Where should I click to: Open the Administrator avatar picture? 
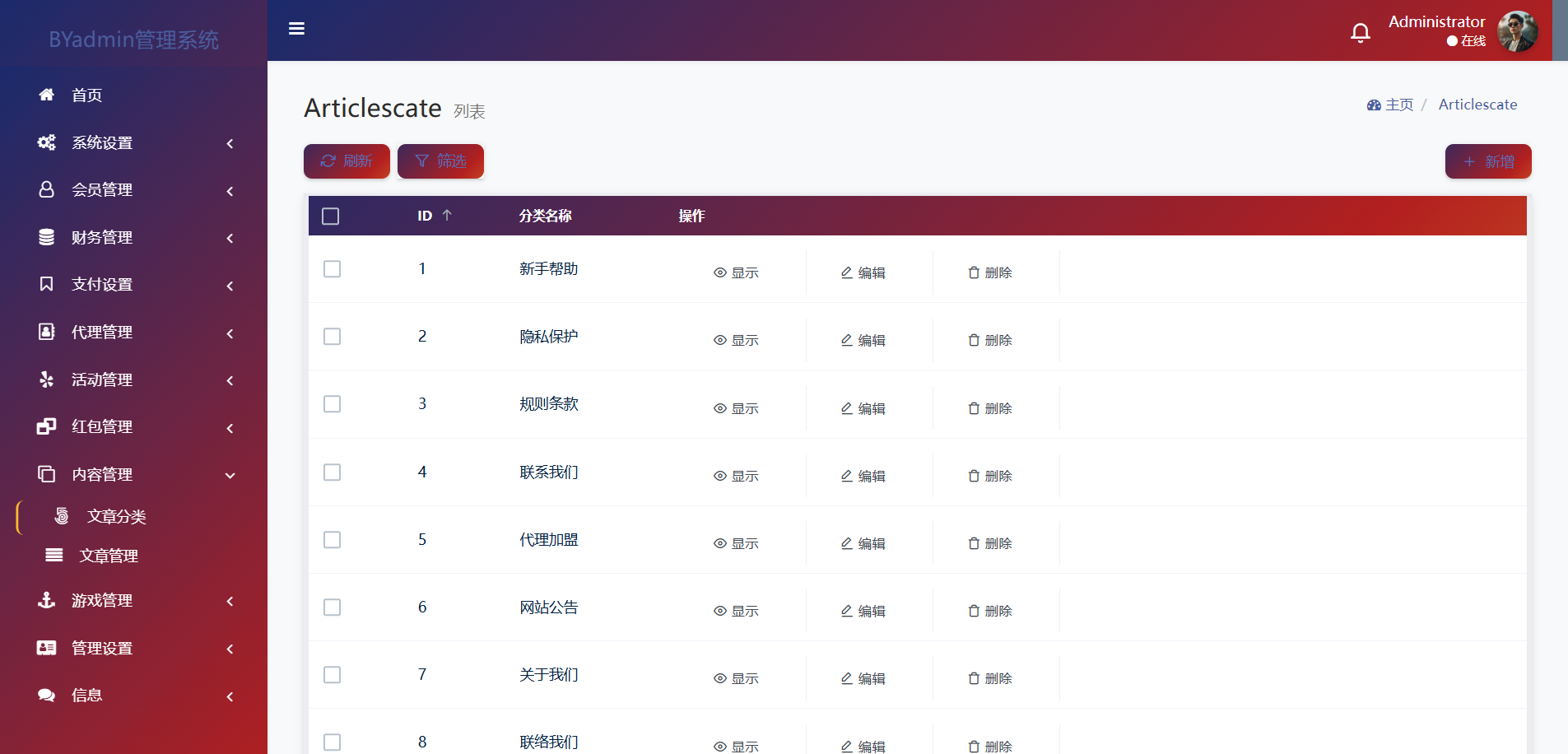[1518, 31]
